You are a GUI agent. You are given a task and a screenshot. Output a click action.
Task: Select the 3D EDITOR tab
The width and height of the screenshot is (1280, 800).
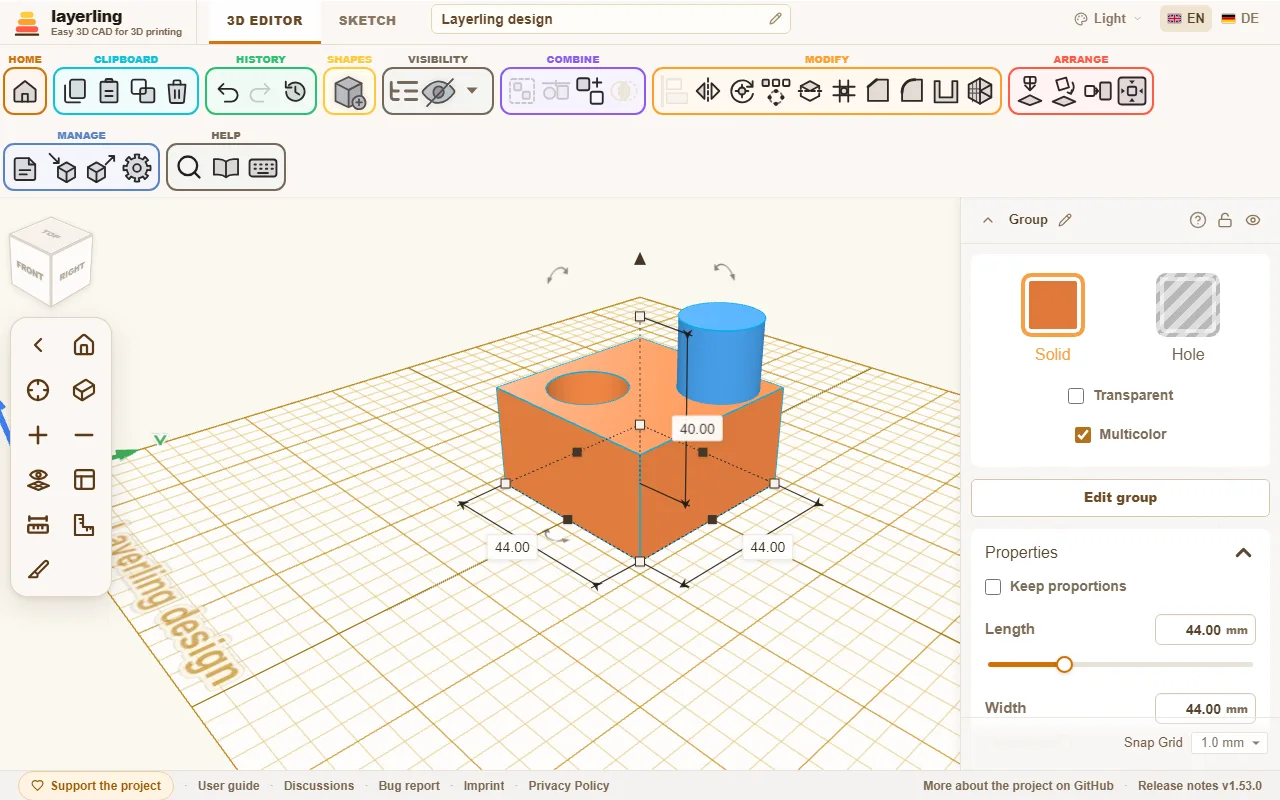coord(264,20)
